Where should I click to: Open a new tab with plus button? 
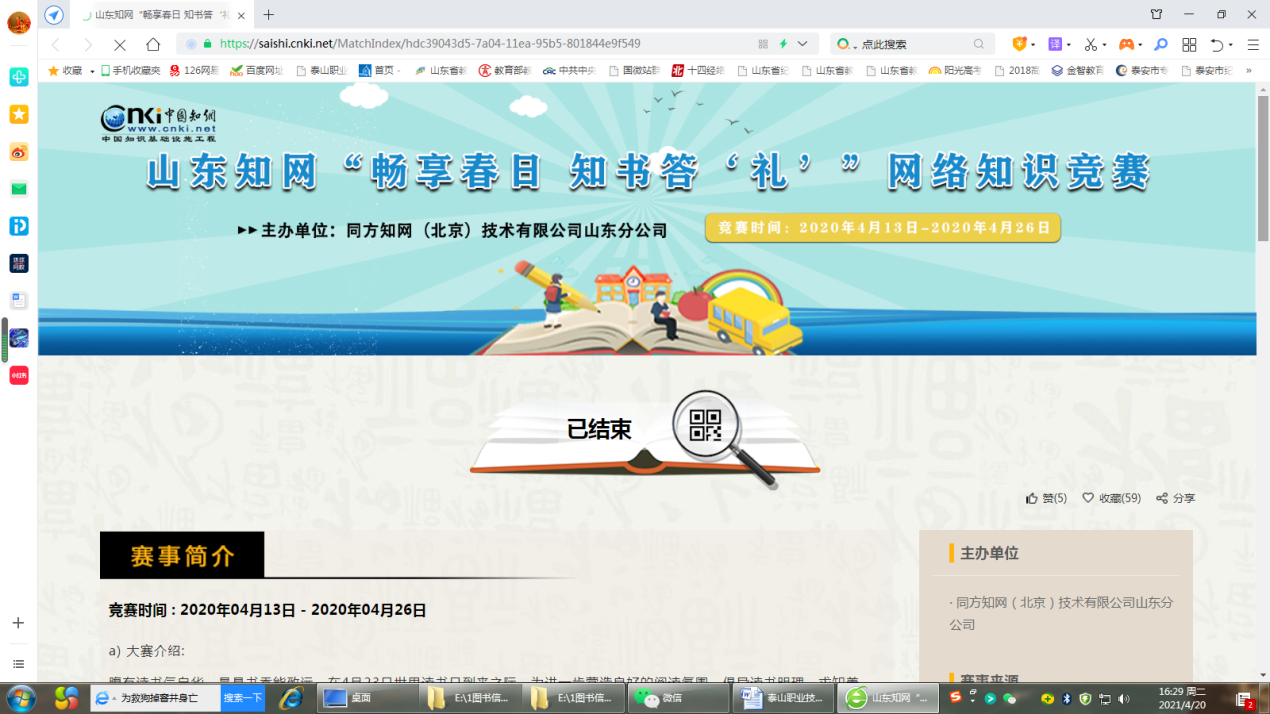tap(268, 14)
